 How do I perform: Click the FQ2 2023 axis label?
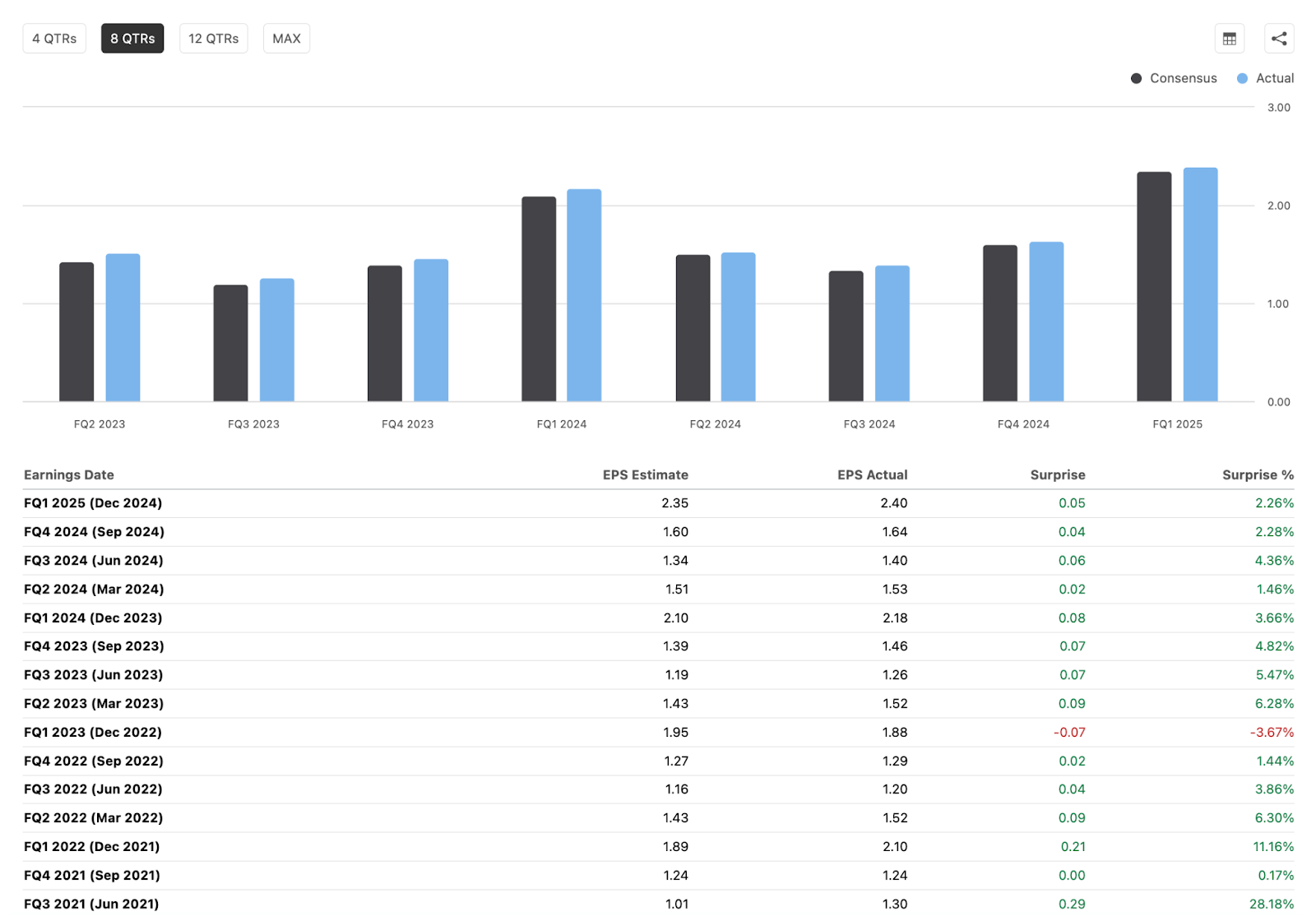coord(98,423)
